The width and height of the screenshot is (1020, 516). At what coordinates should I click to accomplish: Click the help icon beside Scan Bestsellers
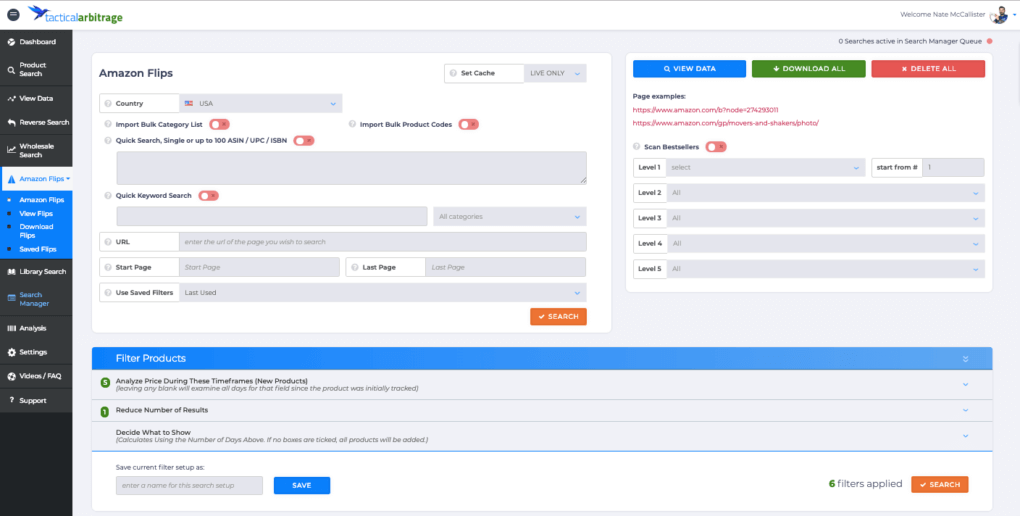point(637,146)
